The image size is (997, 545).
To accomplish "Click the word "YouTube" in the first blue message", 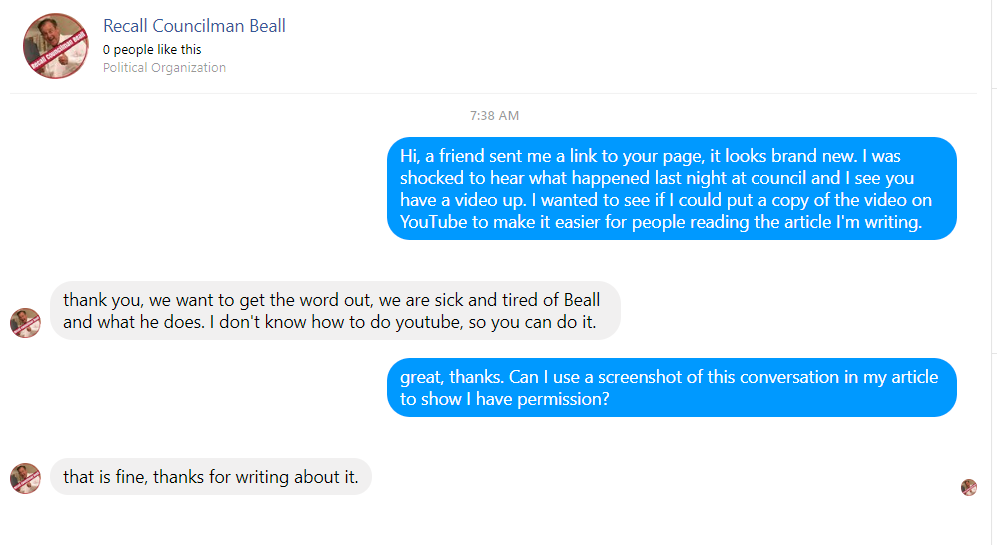I will point(432,222).
